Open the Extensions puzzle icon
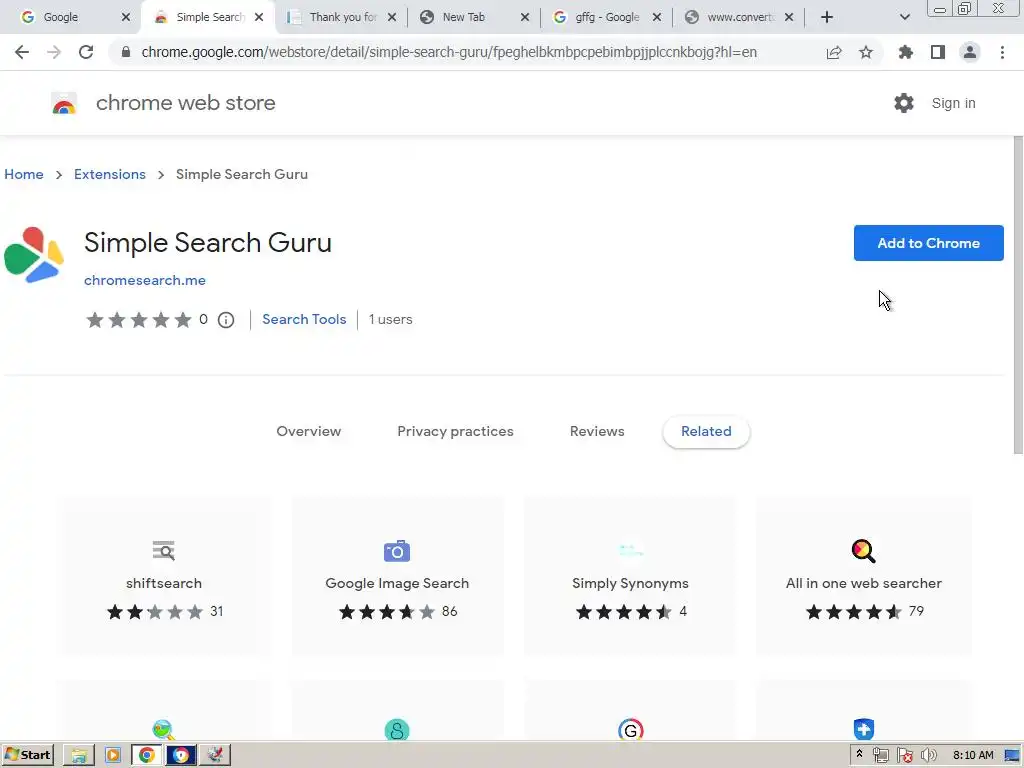 tap(906, 52)
